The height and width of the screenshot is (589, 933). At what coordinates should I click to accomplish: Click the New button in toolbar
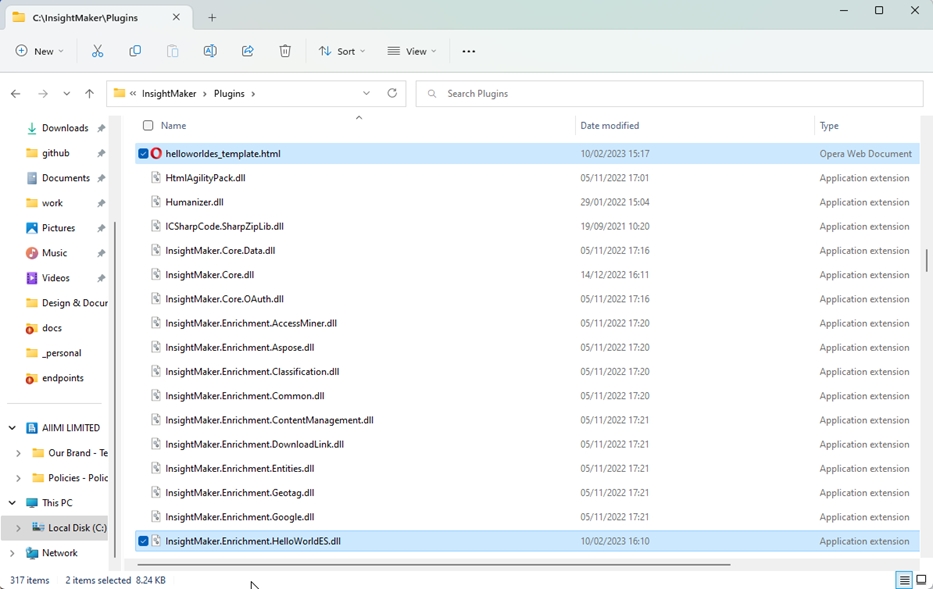40,51
